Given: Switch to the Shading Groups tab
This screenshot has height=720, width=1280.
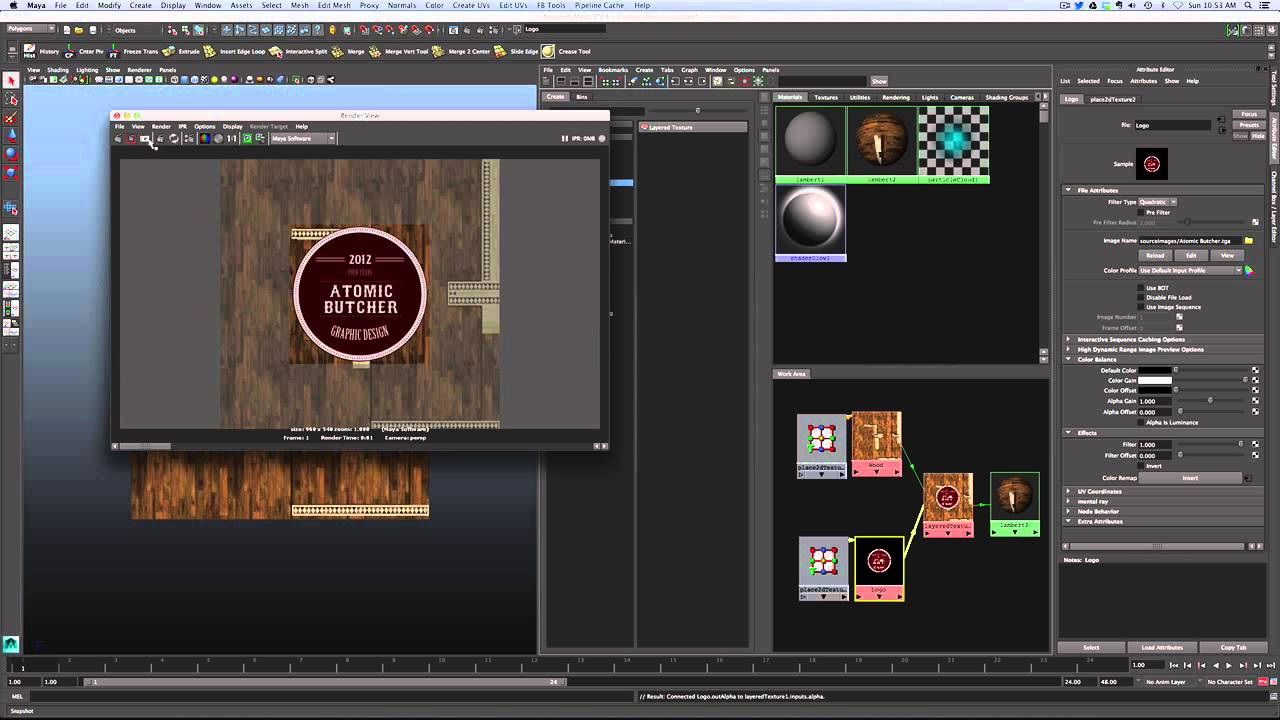Looking at the screenshot, I should tap(1007, 97).
